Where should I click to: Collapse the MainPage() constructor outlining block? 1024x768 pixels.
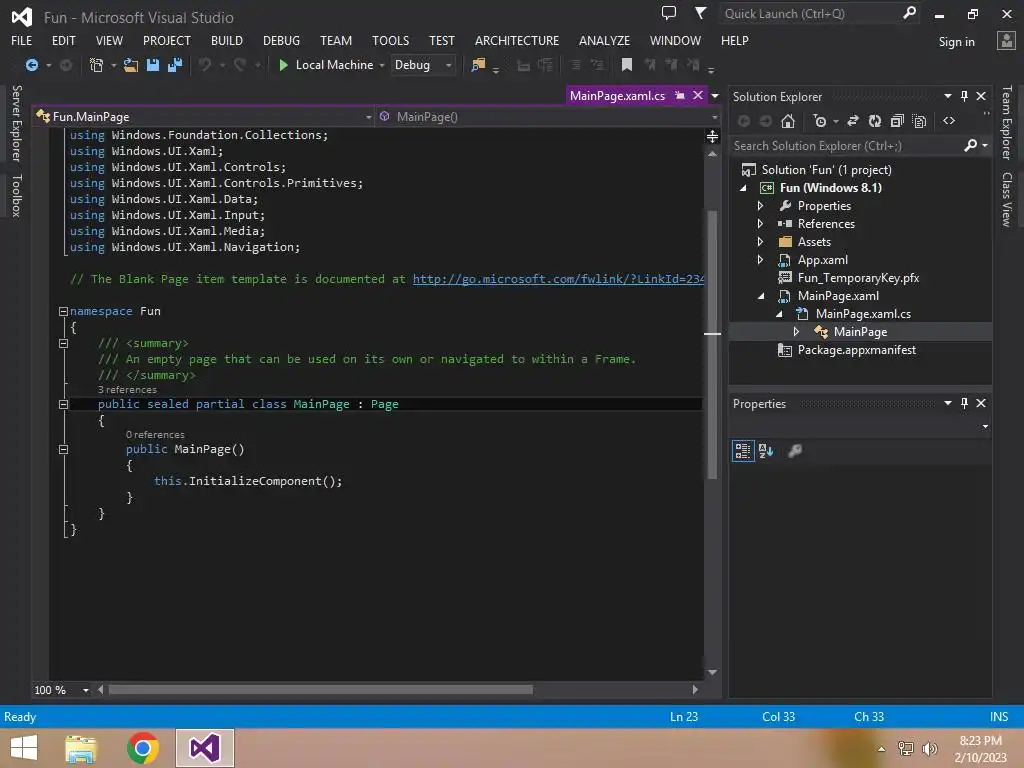pos(63,449)
